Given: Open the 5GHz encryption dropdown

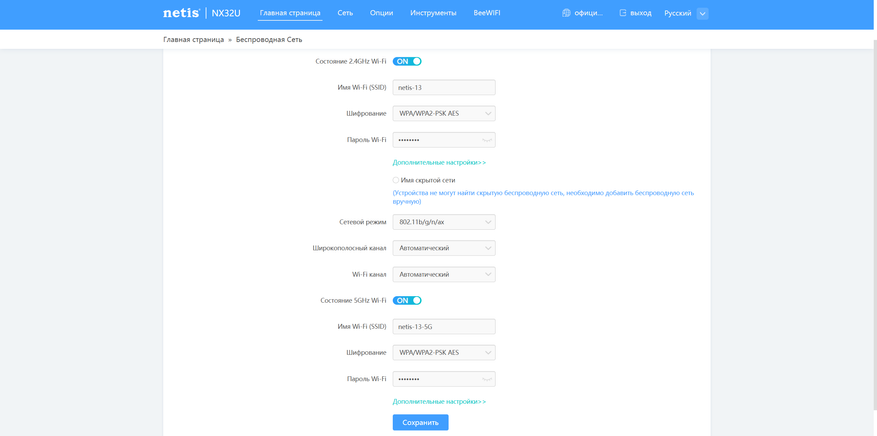Looking at the screenshot, I should pyautogui.click(x=444, y=353).
